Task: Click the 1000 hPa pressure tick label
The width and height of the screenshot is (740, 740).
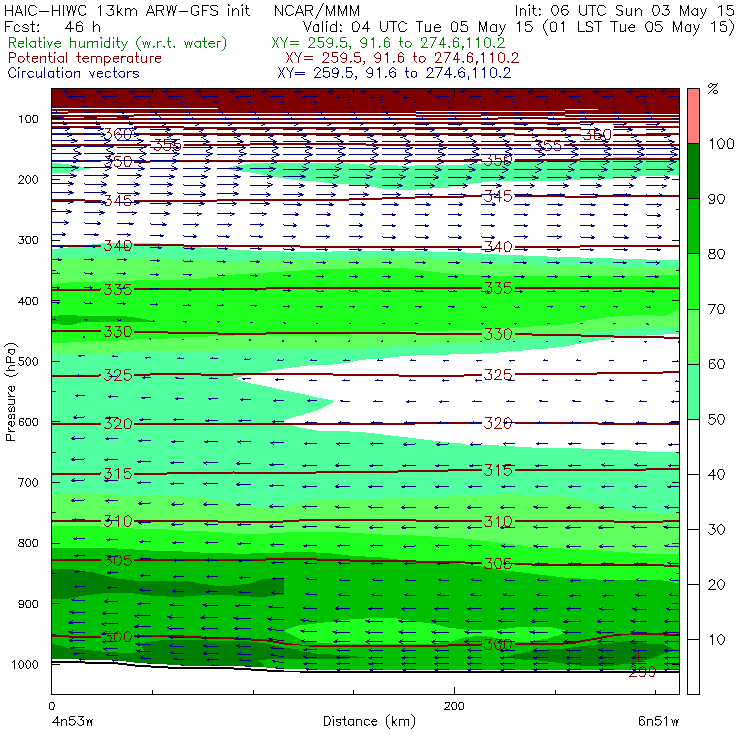Action: click(25, 664)
